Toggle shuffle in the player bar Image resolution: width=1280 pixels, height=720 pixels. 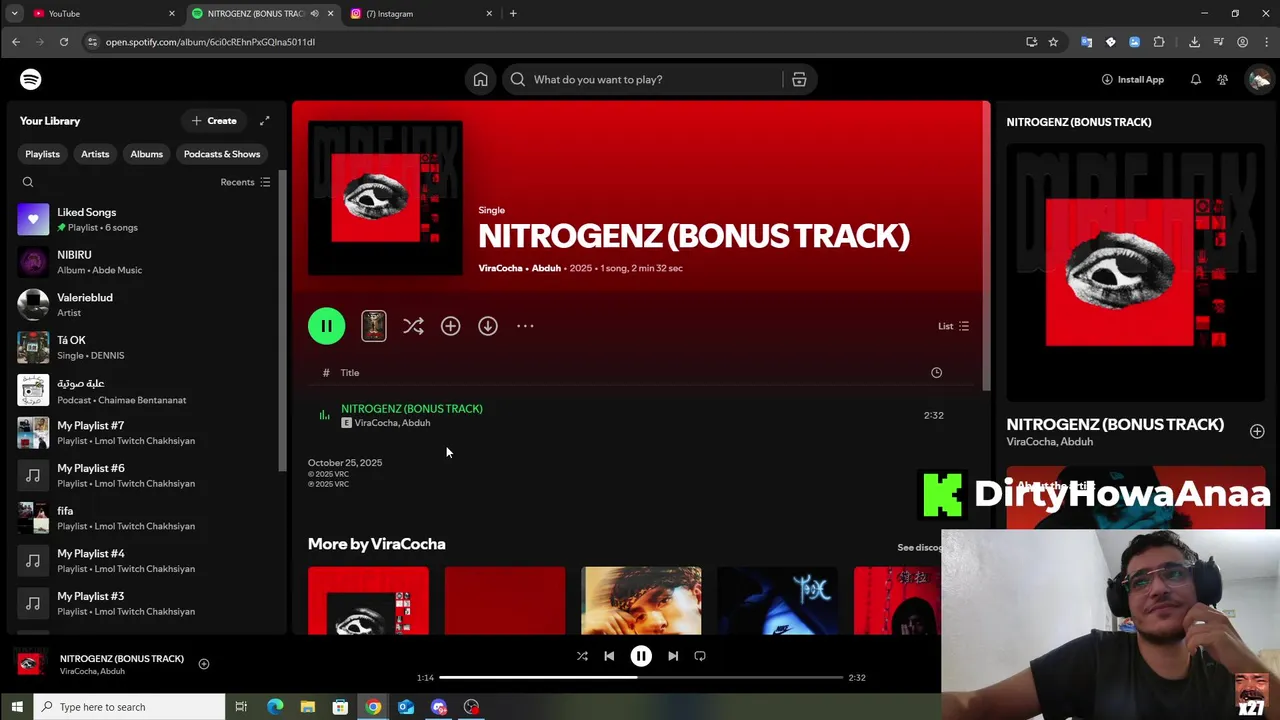point(582,656)
